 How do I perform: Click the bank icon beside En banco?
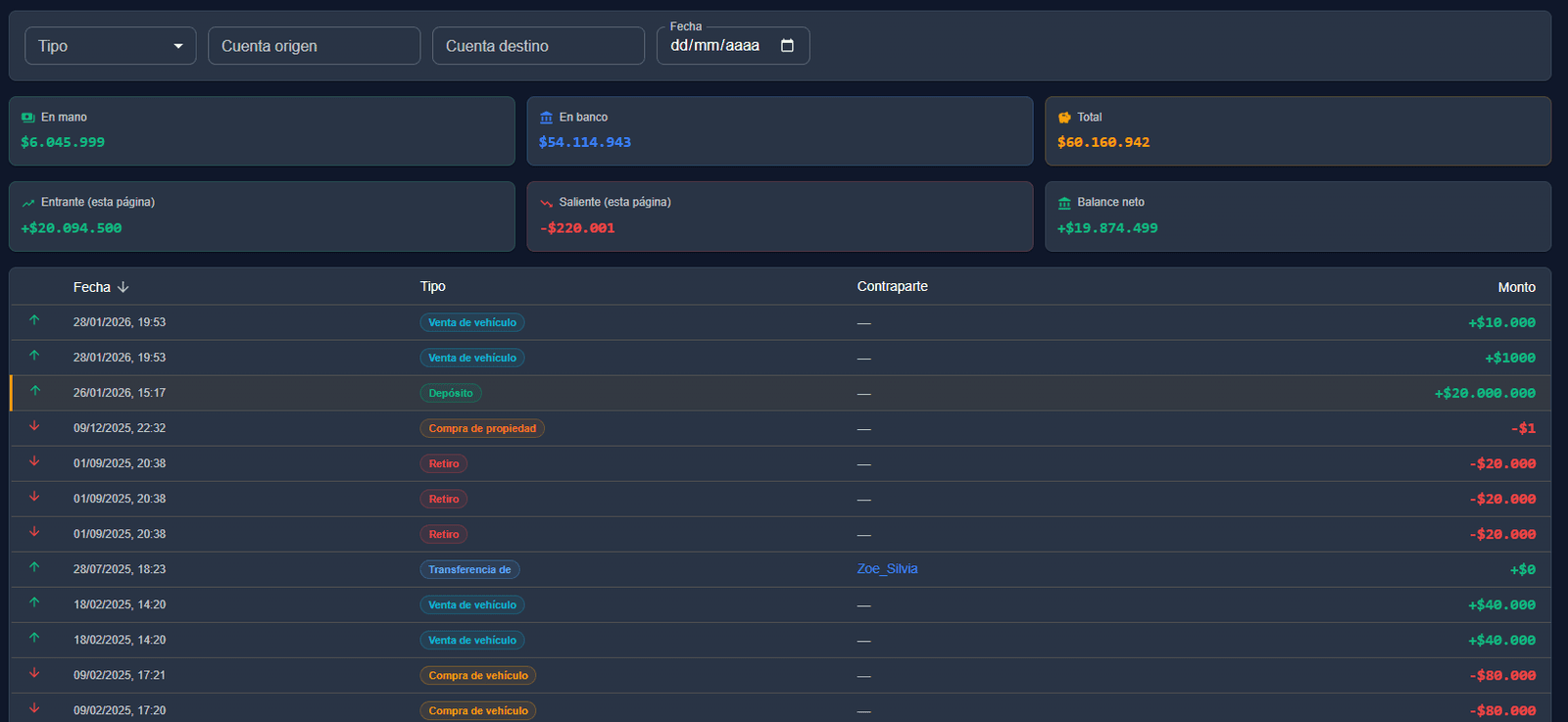tap(546, 118)
